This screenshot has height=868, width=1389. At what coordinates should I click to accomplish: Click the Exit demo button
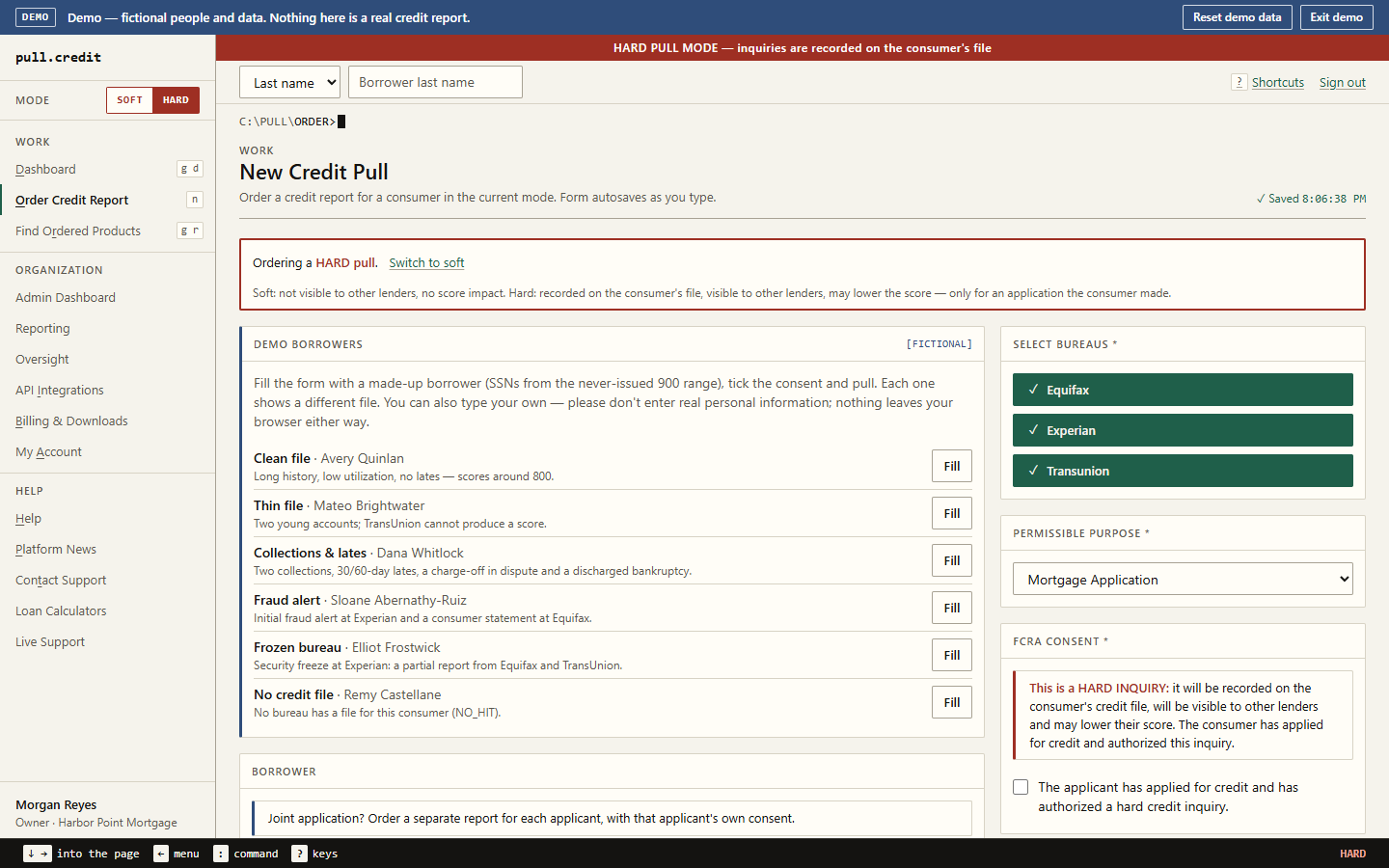1337,17
